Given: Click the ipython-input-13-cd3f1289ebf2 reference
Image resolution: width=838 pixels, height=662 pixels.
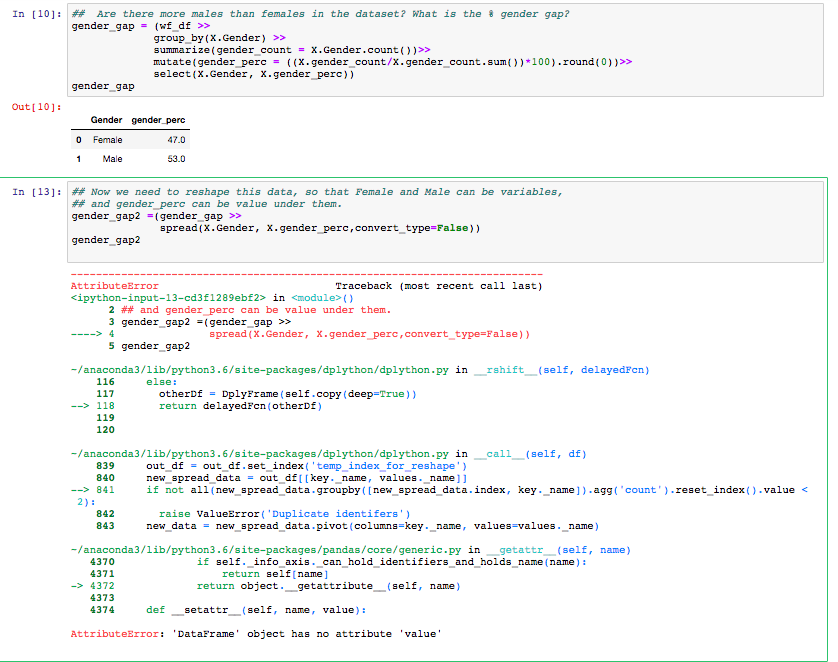Looking at the screenshot, I should pyautogui.click(x=168, y=298).
